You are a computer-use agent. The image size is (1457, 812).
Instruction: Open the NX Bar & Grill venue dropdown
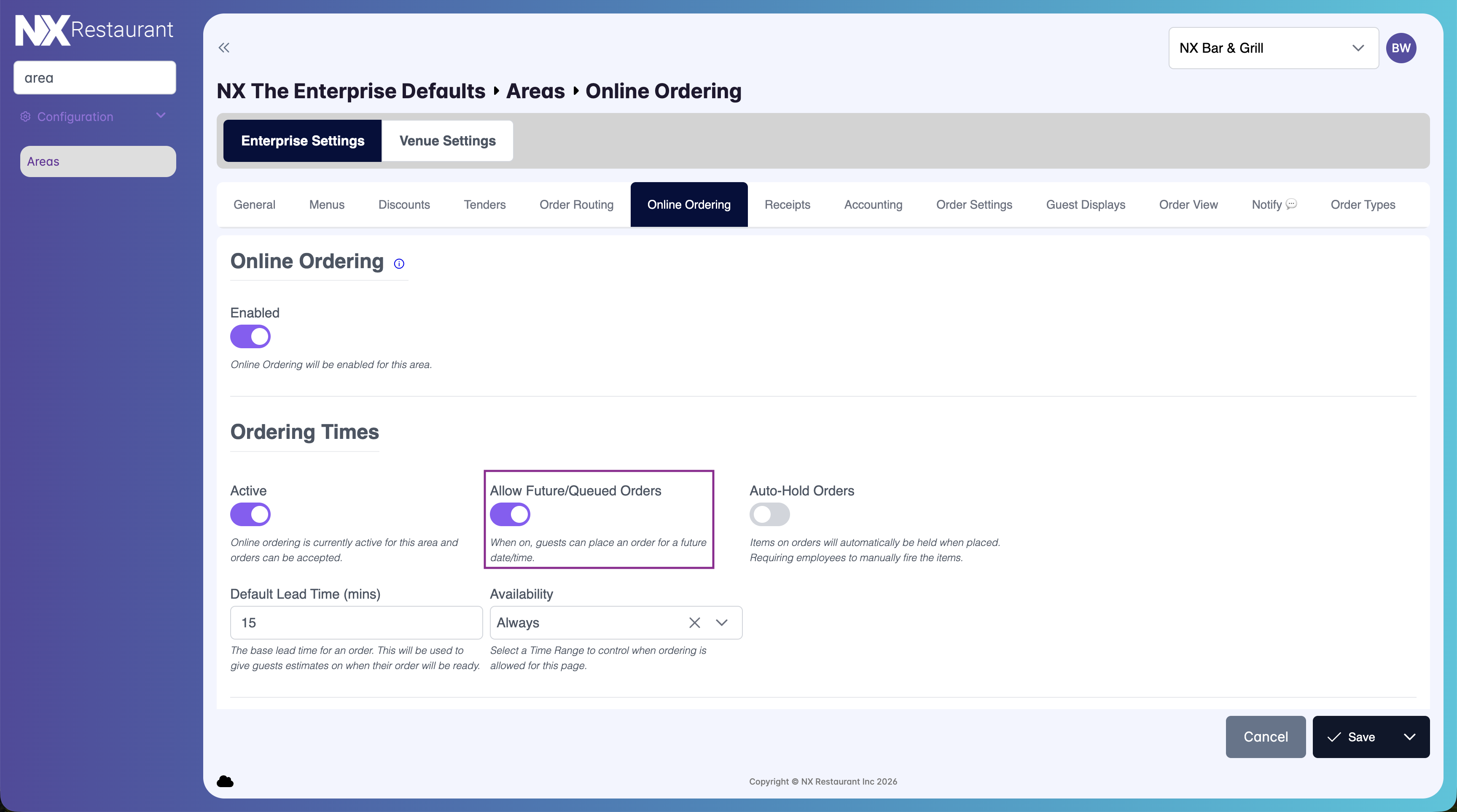pyautogui.click(x=1273, y=48)
